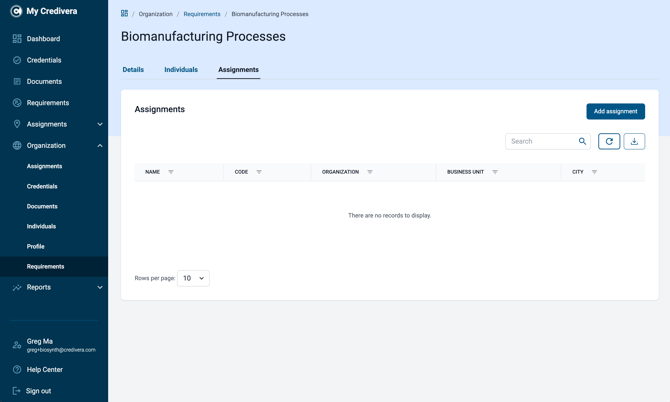The width and height of the screenshot is (670, 402).
Task: Sort by the BUSINESS UNIT column header
Action: pyautogui.click(x=465, y=172)
